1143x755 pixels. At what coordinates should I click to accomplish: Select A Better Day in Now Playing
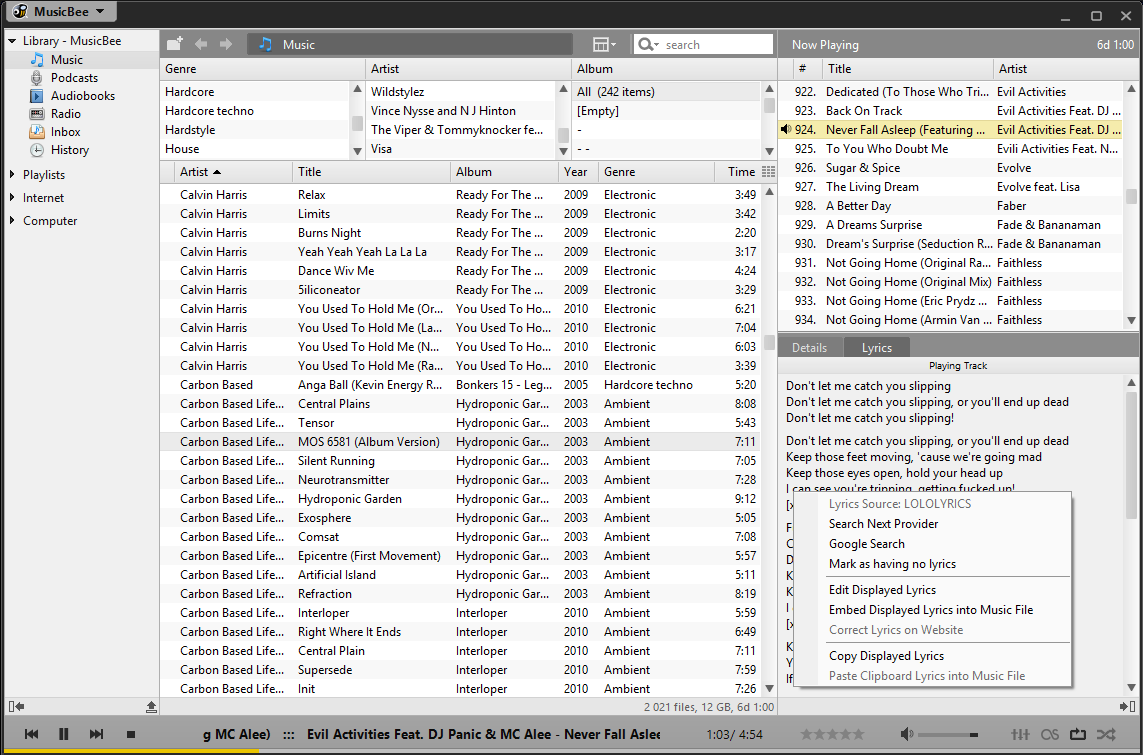point(951,206)
